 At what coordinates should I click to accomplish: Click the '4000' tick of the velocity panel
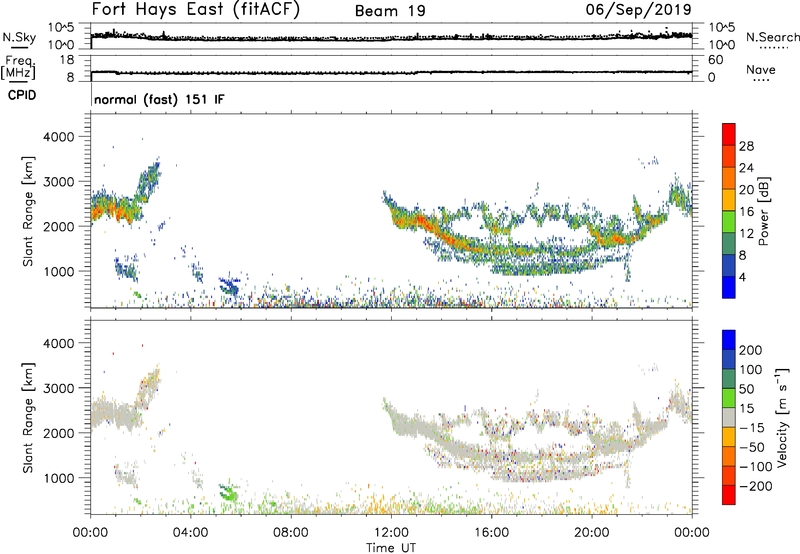coord(59,343)
